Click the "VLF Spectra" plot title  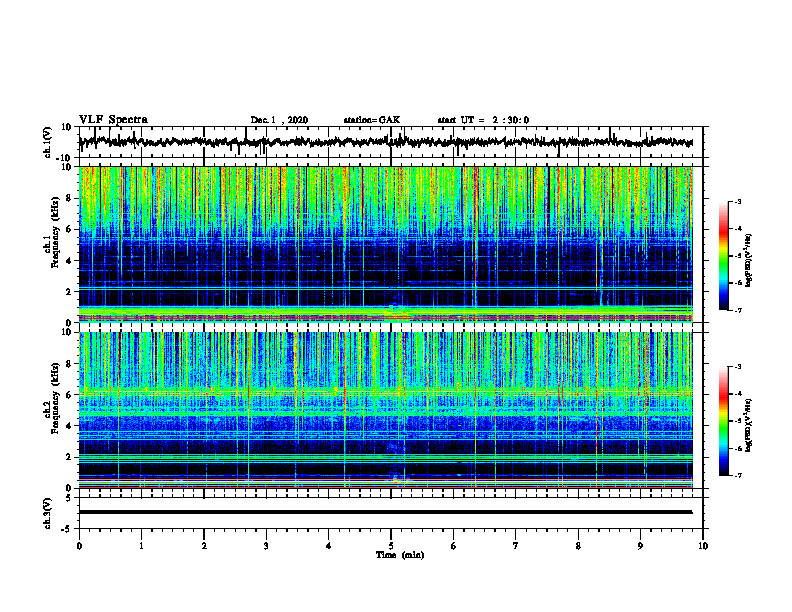tap(113, 120)
